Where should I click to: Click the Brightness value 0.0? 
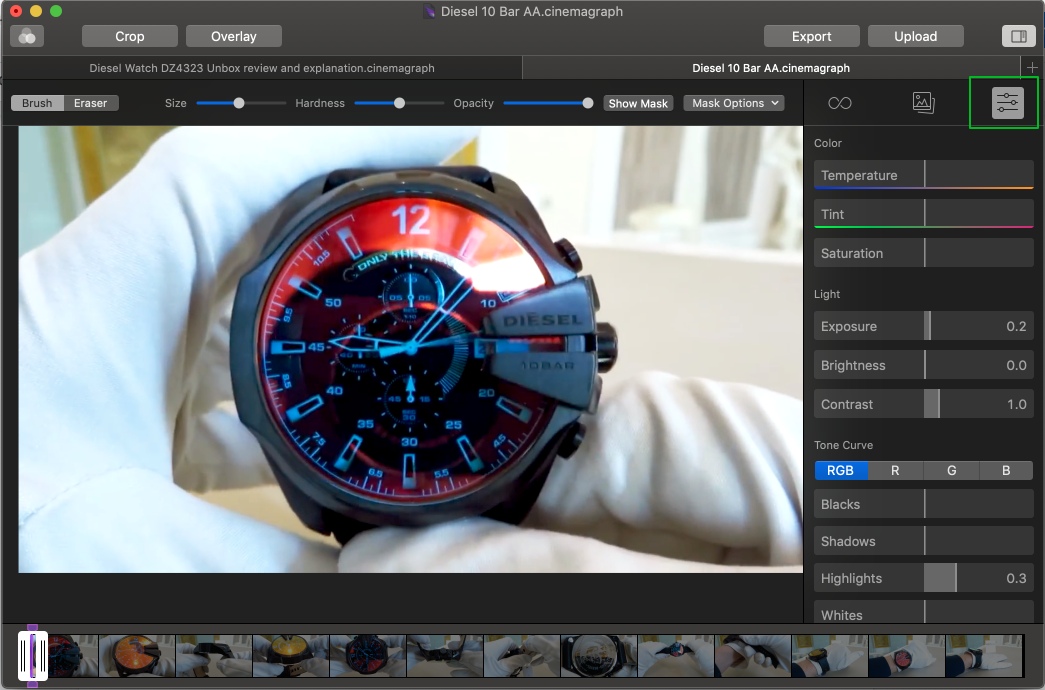(1016, 365)
